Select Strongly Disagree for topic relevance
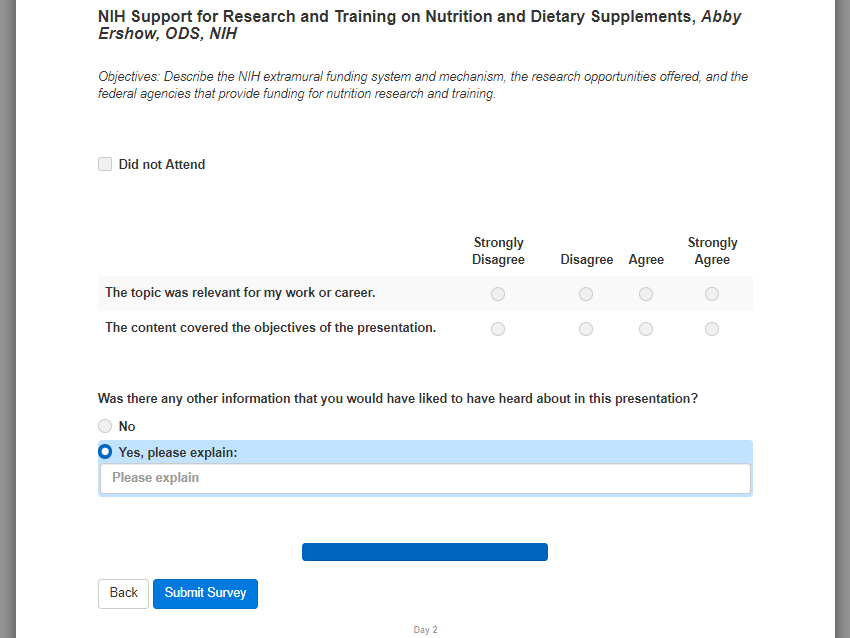 498,294
